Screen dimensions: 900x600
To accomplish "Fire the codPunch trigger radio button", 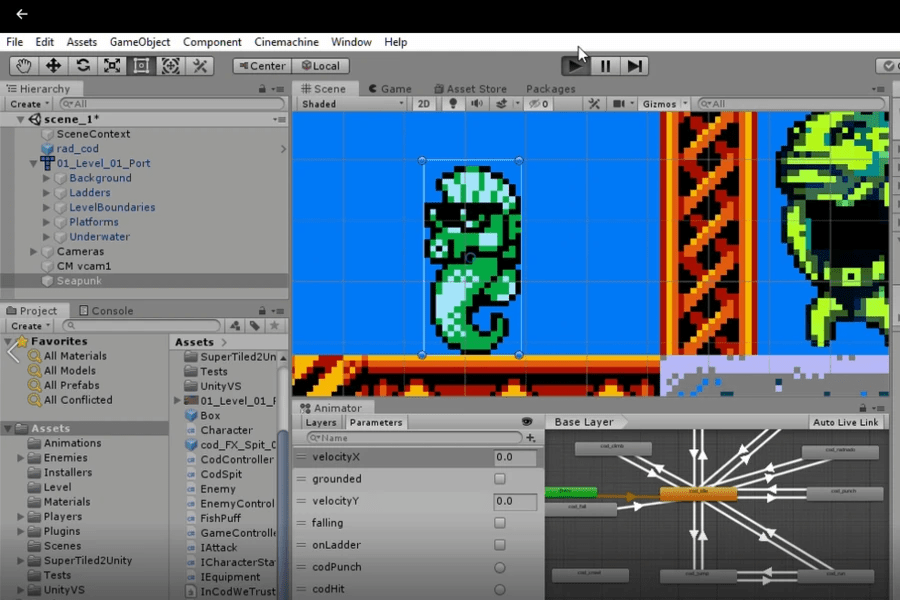I will (500, 567).
